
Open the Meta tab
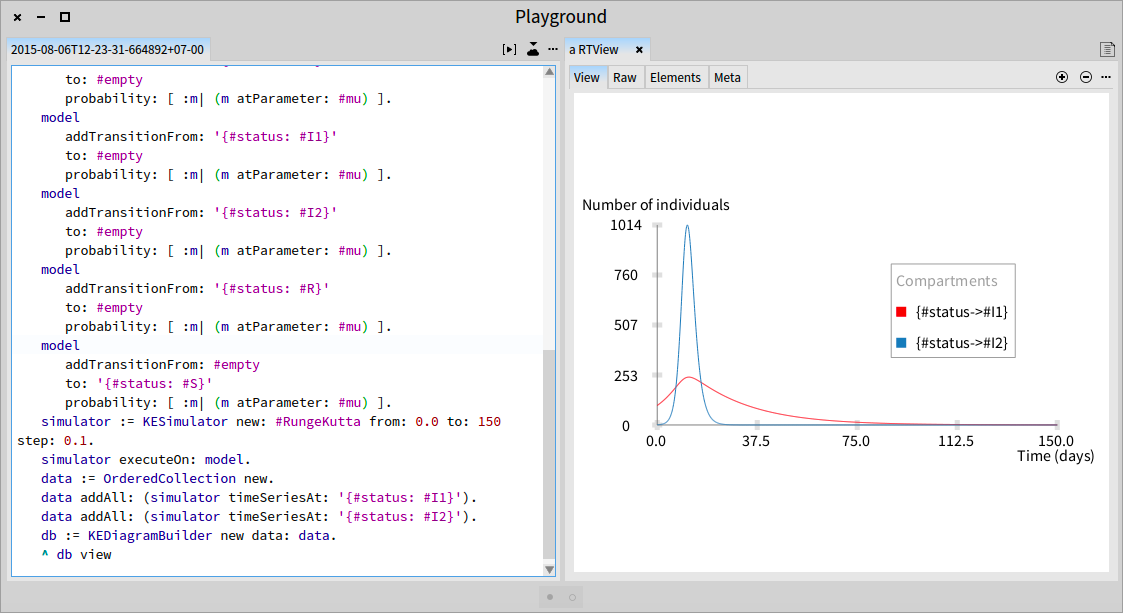[727, 77]
